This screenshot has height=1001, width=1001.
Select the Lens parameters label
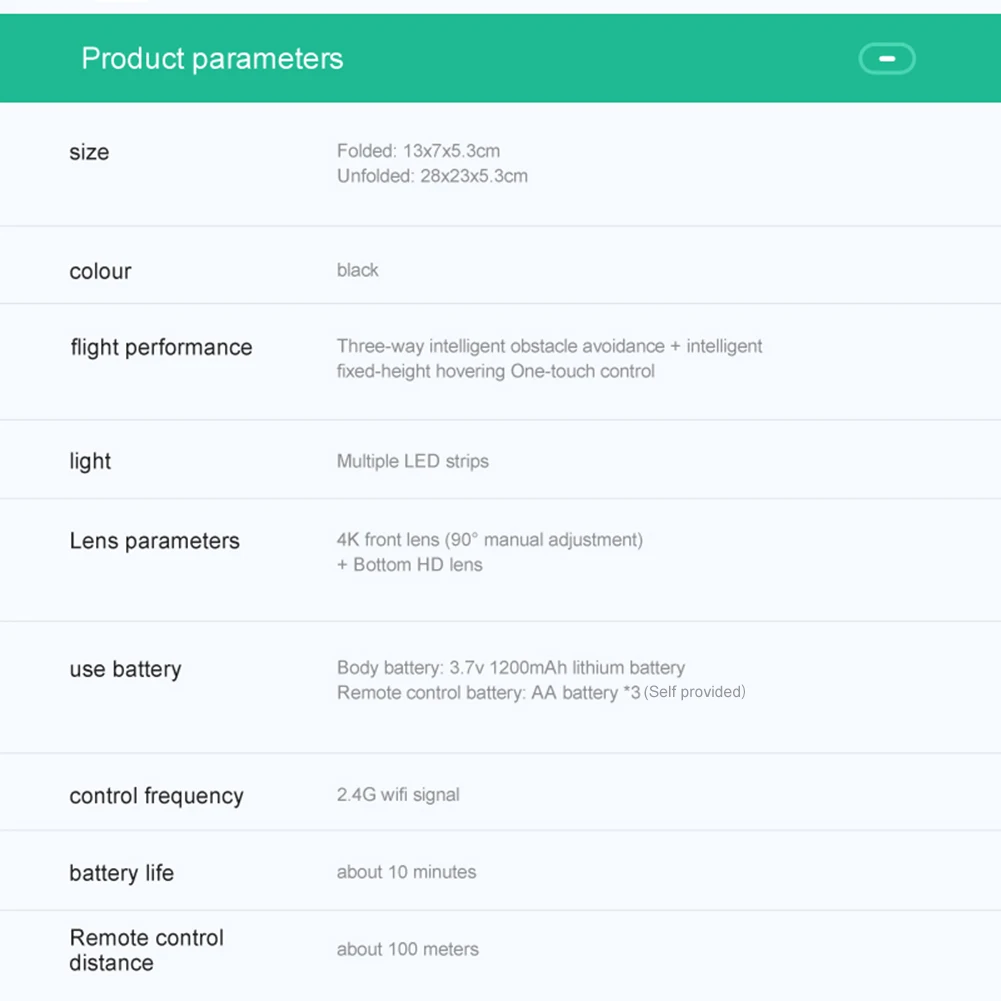click(154, 541)
